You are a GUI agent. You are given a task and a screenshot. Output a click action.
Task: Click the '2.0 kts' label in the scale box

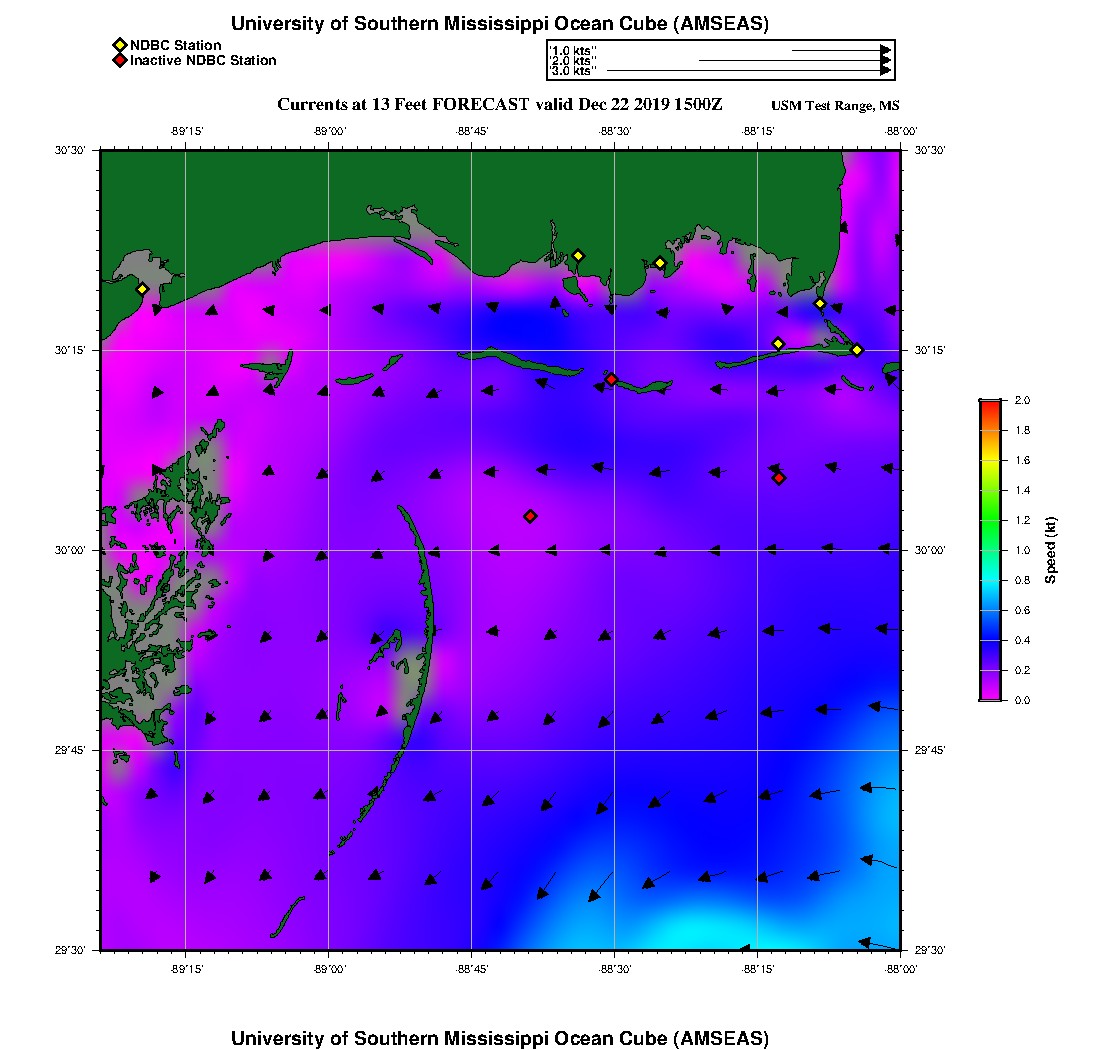[573, 61]
